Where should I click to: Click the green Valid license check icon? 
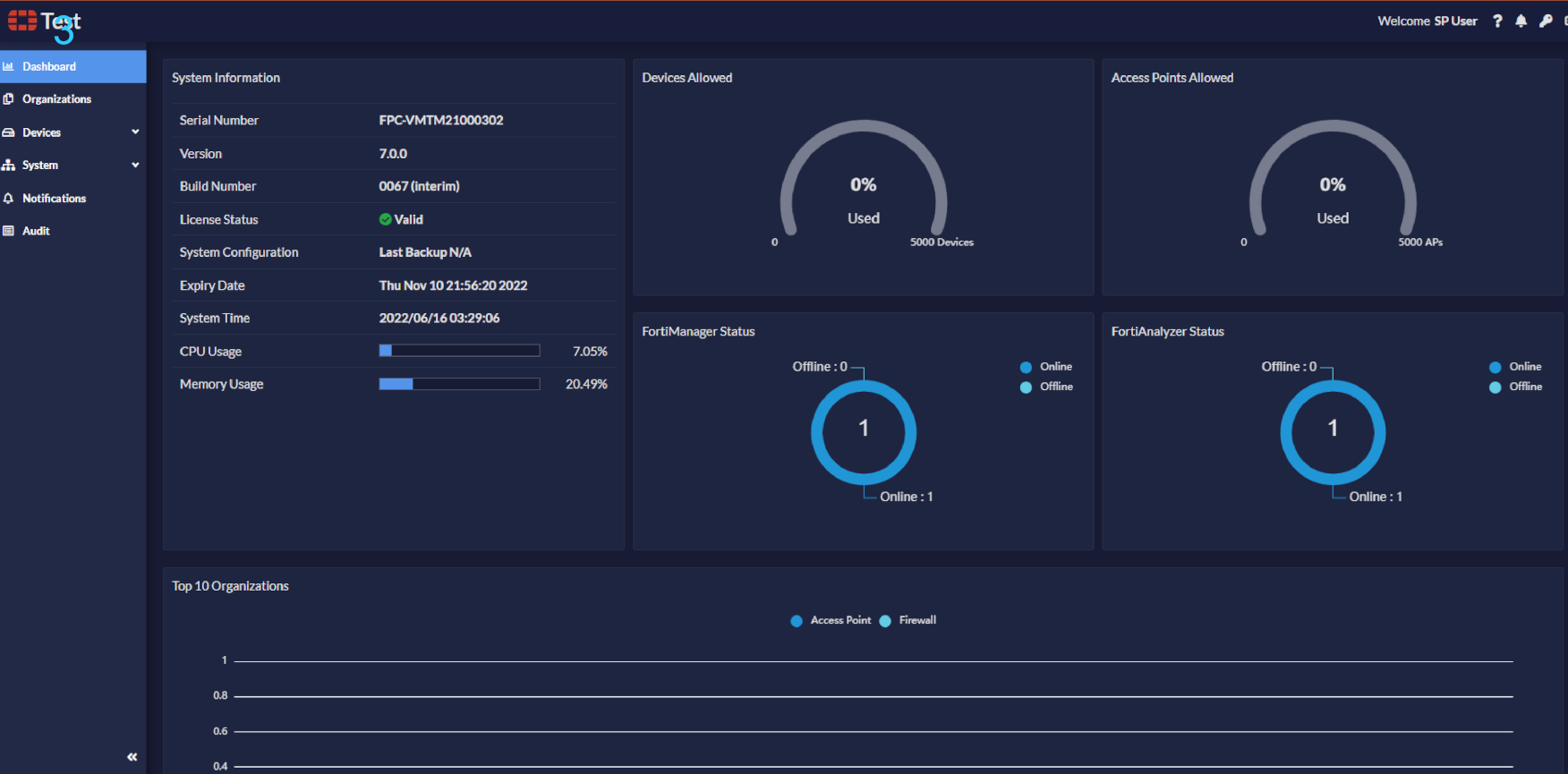385,219
